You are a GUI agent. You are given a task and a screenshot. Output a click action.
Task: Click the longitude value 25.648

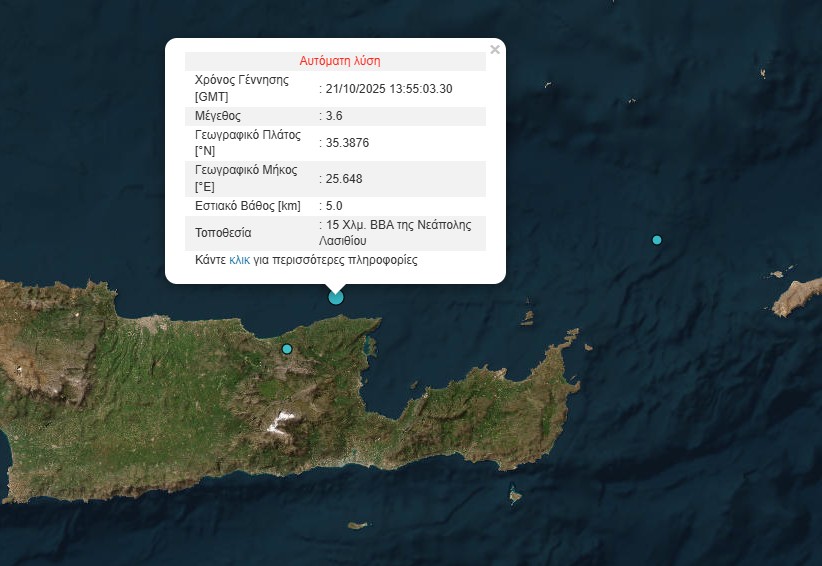click(344, 179)
